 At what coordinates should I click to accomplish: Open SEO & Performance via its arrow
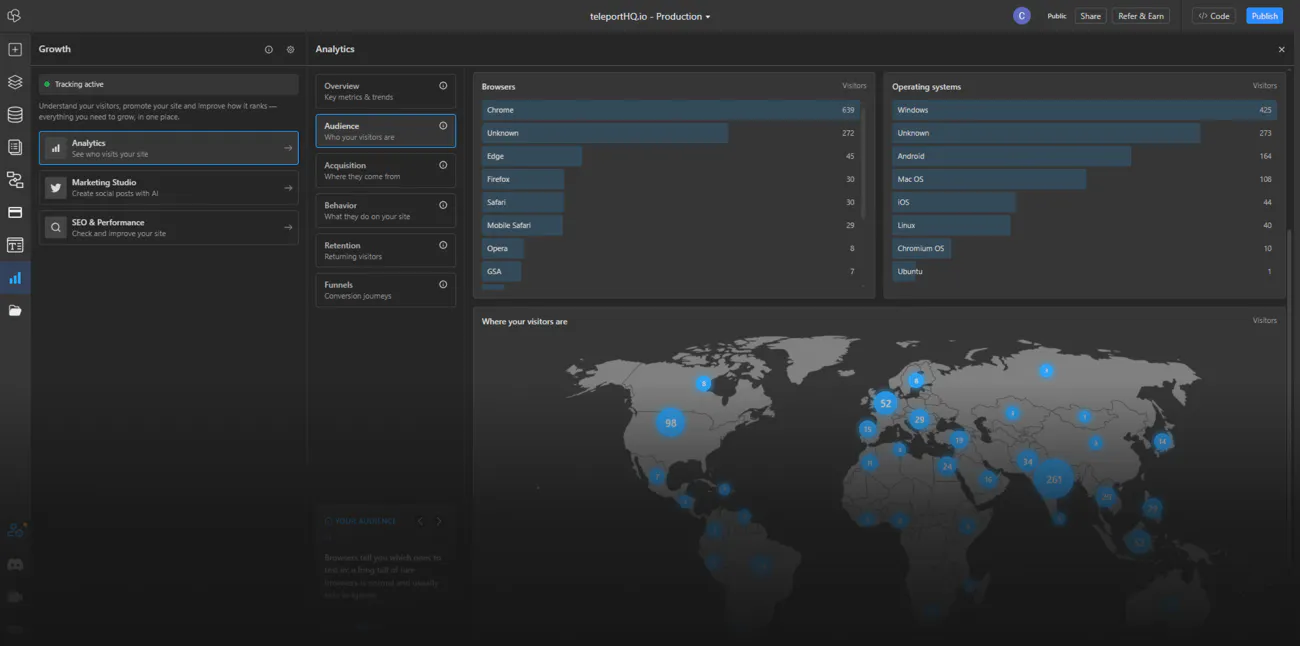[288, 228]
